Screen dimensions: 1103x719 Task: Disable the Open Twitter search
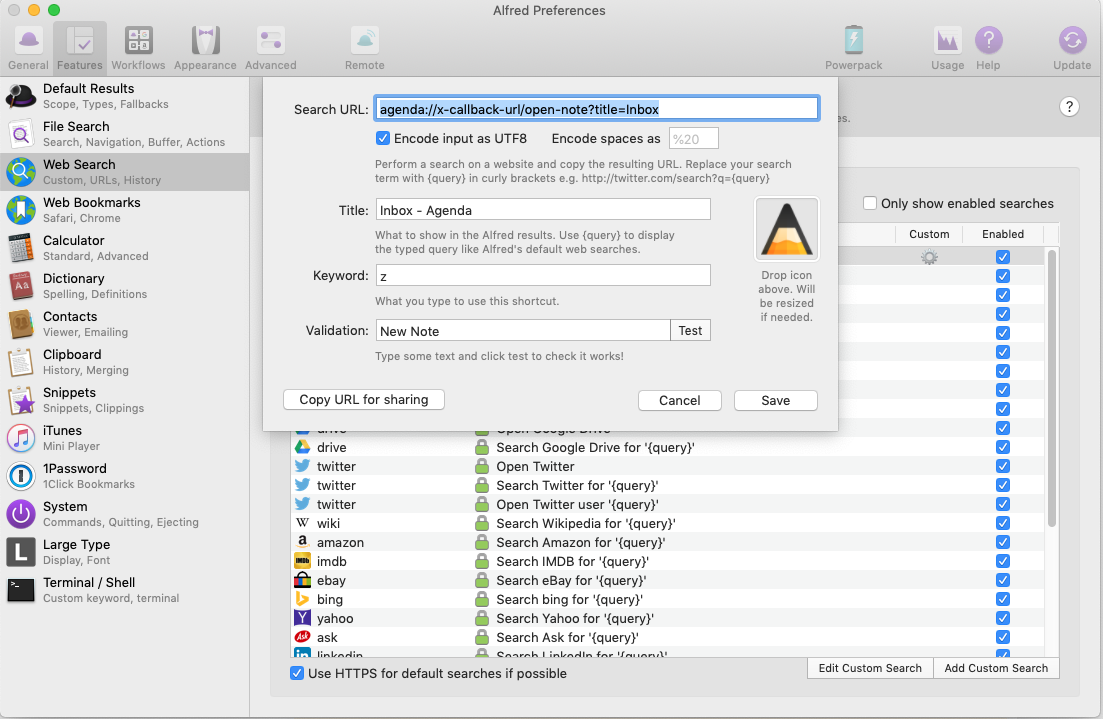point(1003,466)
